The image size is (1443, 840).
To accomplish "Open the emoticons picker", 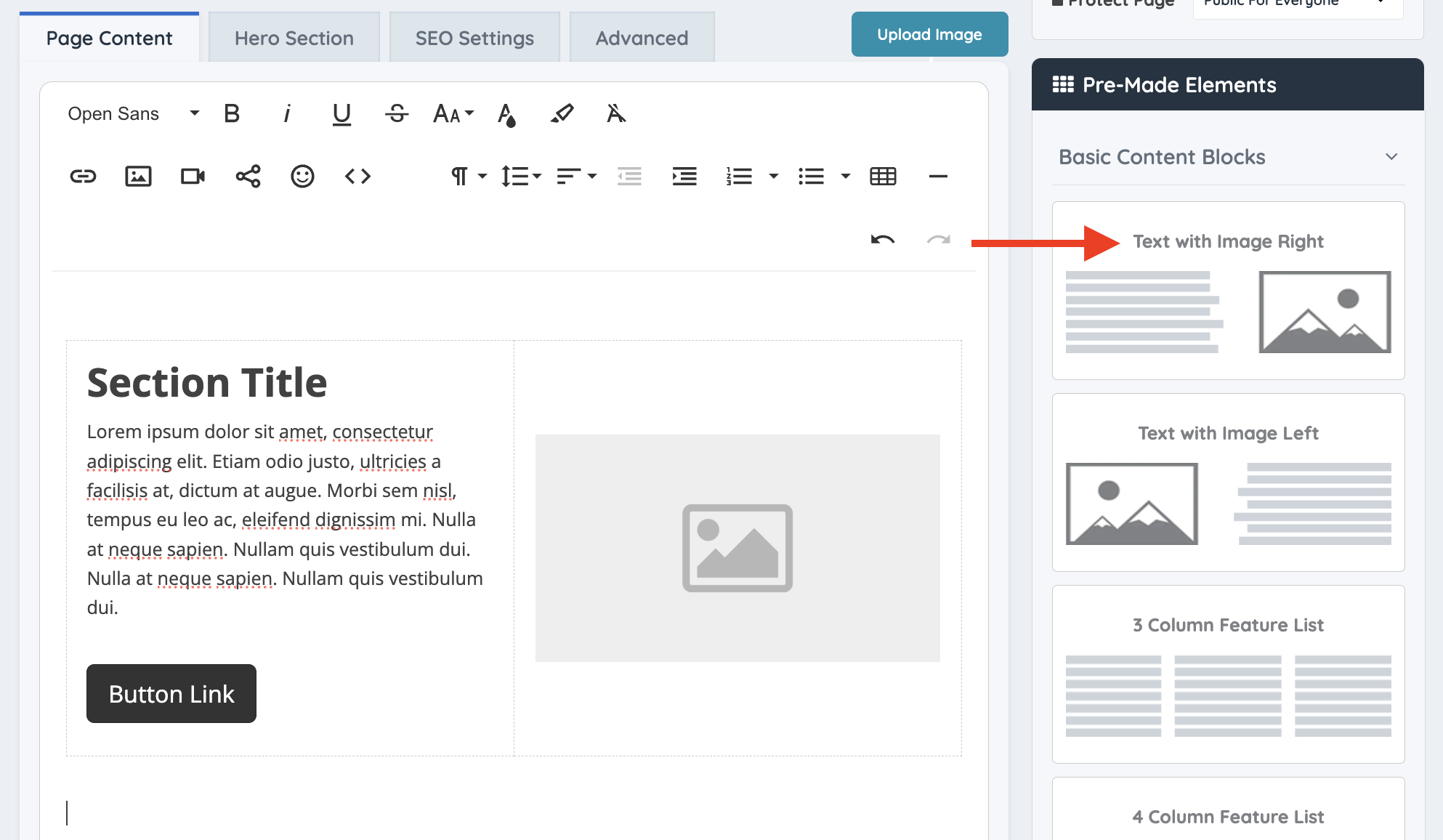I will point(302,177).
